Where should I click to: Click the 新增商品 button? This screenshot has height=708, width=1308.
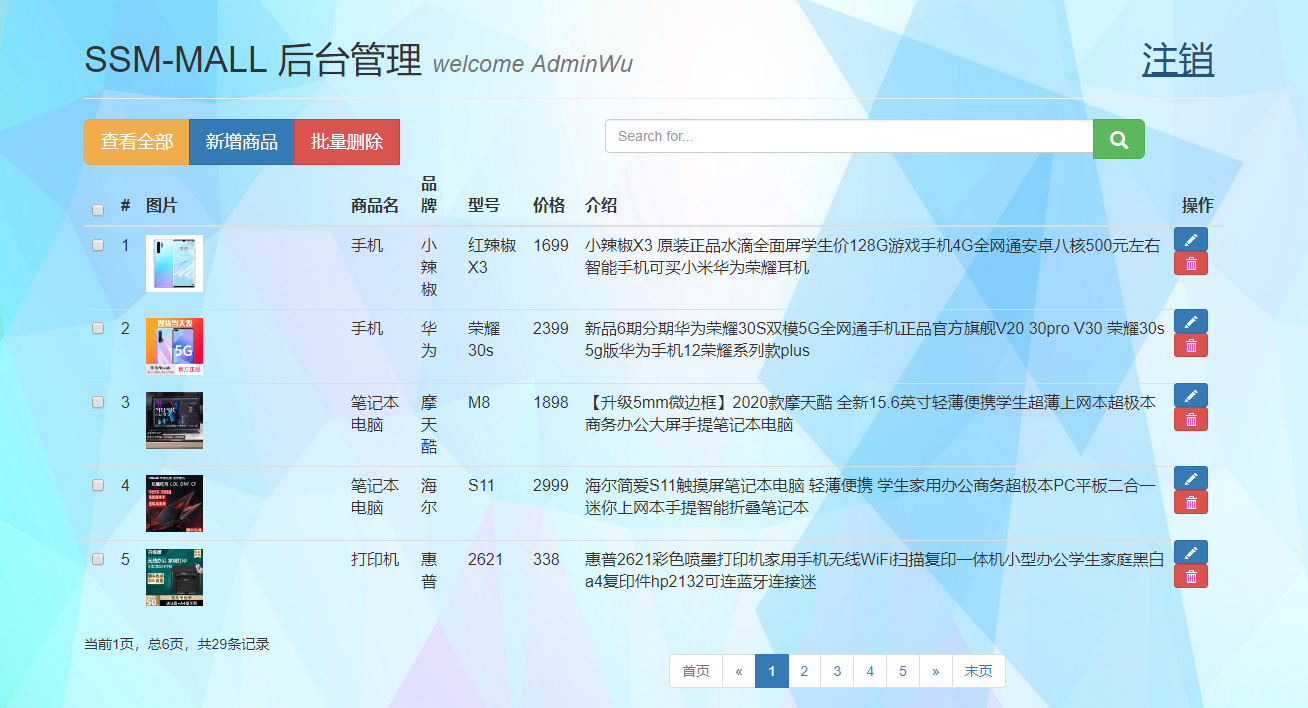click(x=241, y=142)
